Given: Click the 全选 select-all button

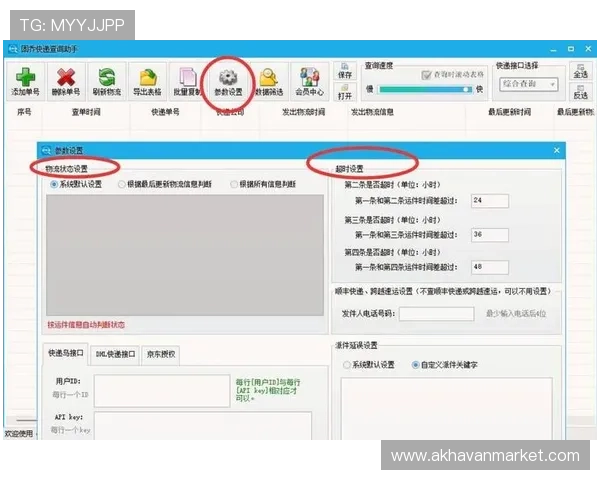Looking at the screenshot, I should tap(580, 71).
